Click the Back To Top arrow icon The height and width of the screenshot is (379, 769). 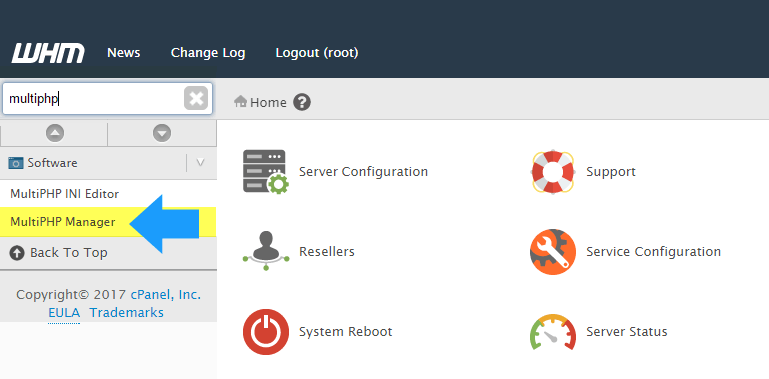coord(17,253)
